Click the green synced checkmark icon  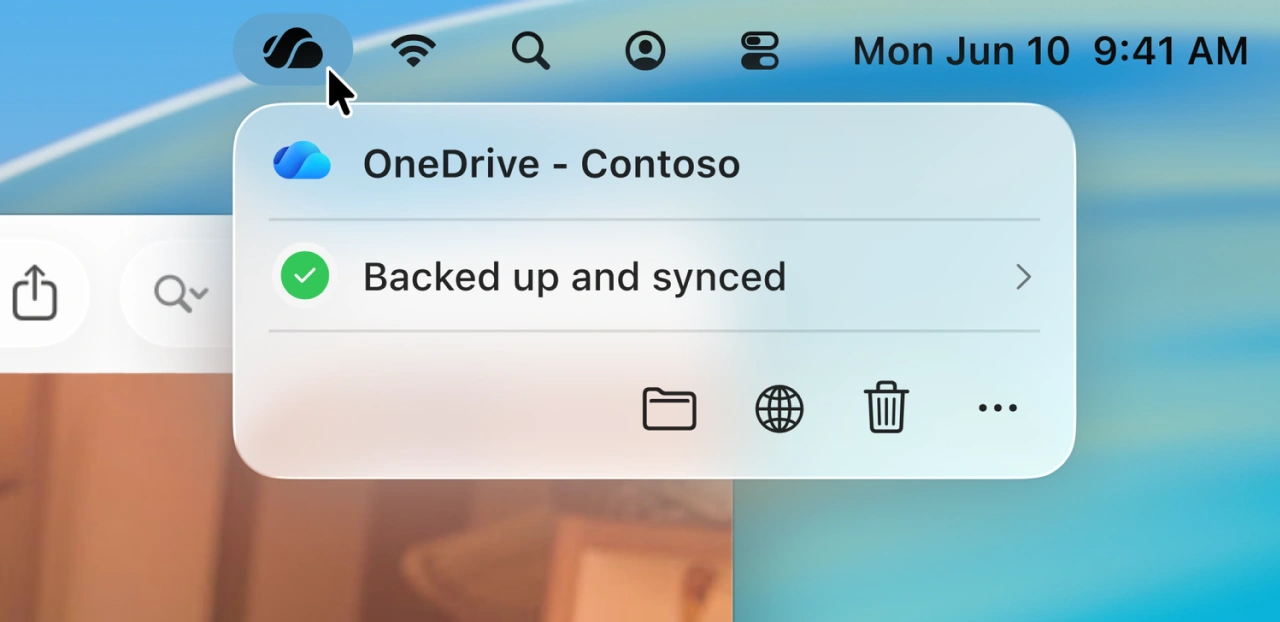305,275
